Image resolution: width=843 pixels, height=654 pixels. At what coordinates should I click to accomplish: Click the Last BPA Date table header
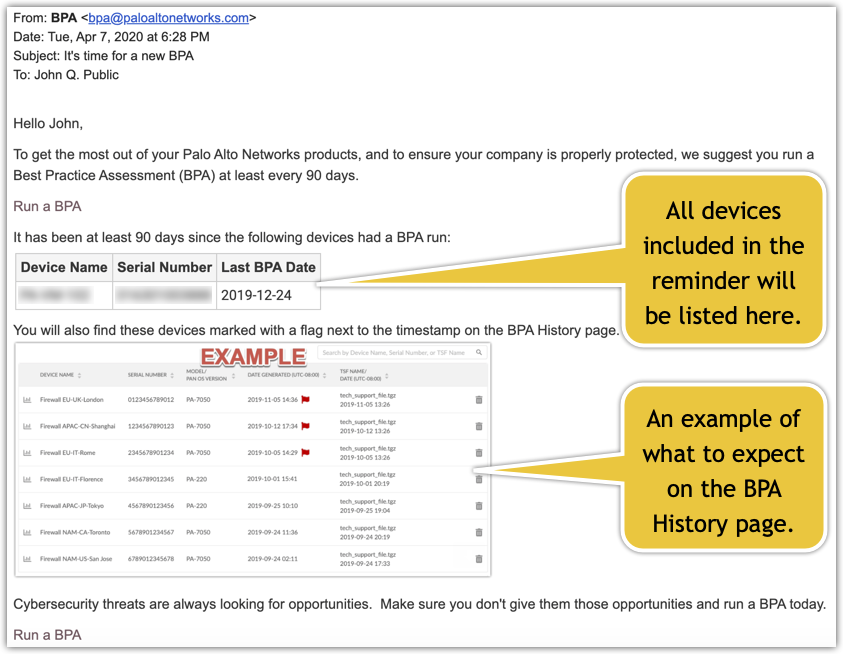(x=268, y=267)
